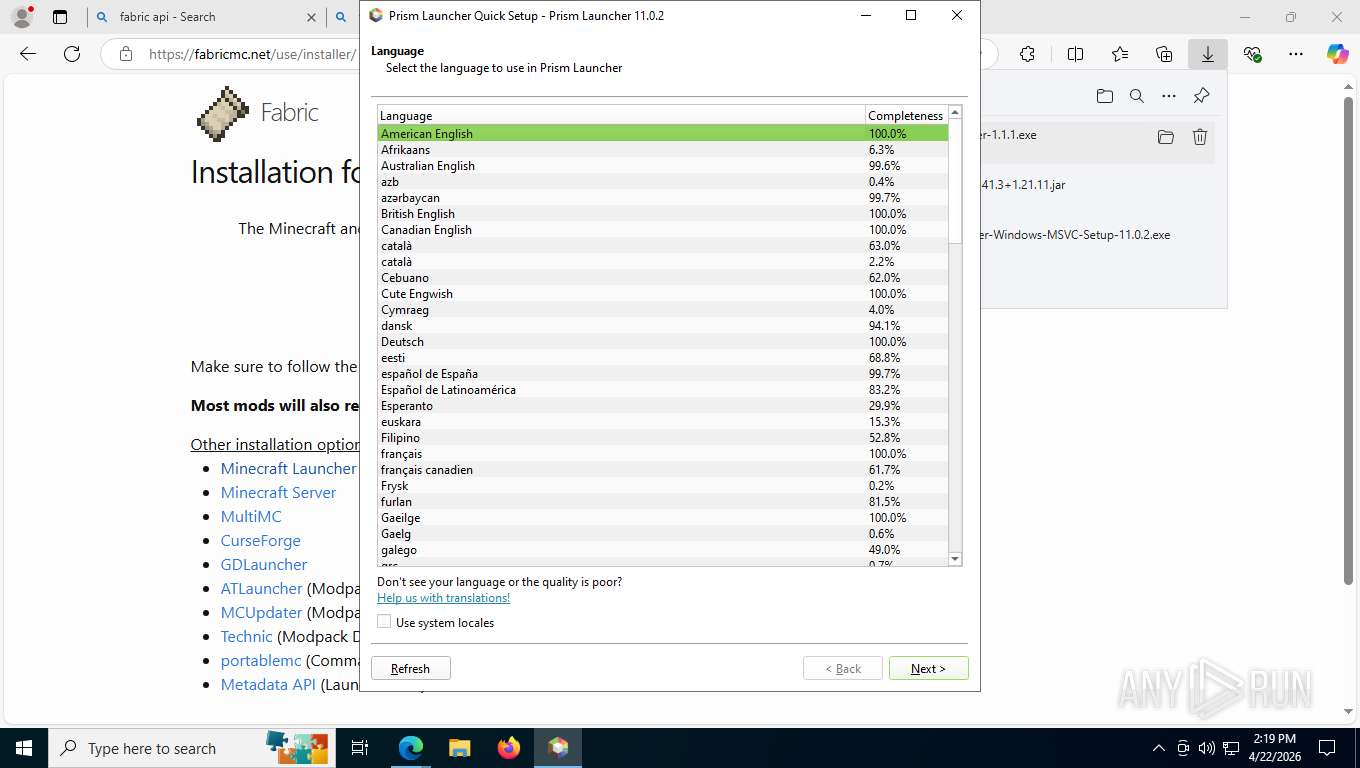The width and height of the screenshot is (1360, 768).
Task: Select euskara language row
Action: tap(662, 421)
